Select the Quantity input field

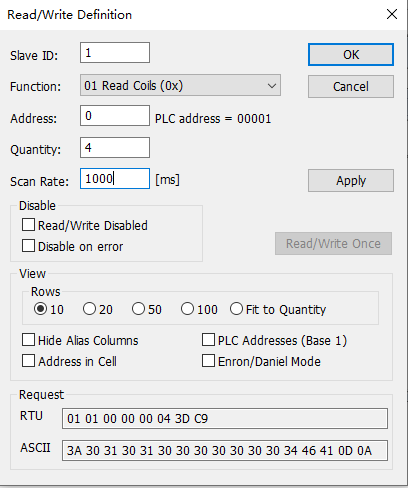coord(115,147)
